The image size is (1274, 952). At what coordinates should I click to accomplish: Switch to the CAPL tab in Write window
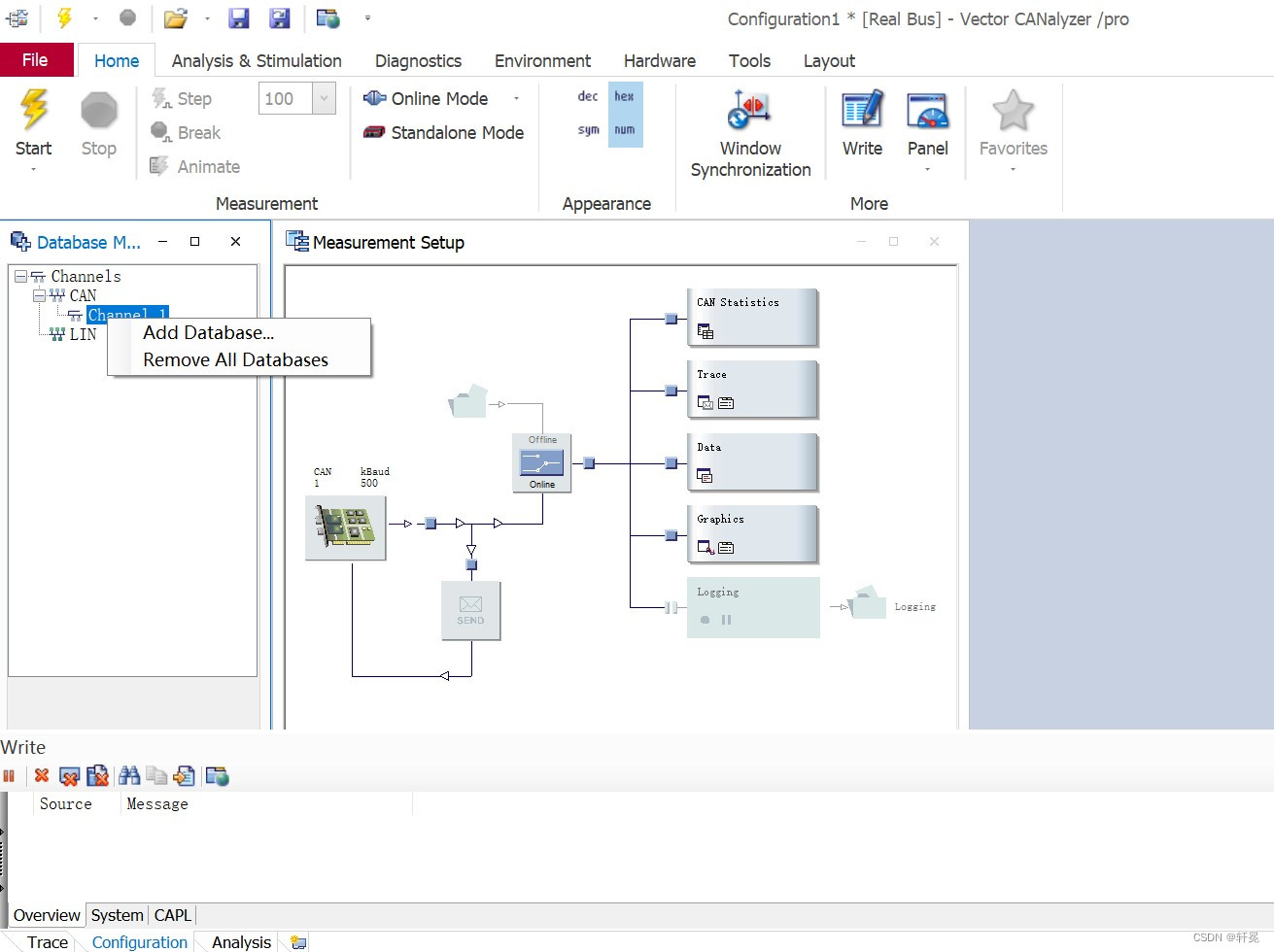point(173,915)
